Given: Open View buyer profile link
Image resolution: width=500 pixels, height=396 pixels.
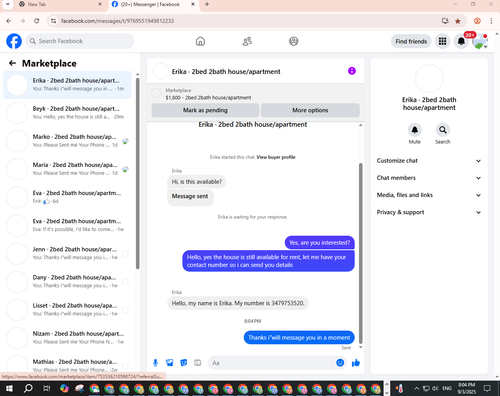Looking at the screenshot, I should click(276, 157).
